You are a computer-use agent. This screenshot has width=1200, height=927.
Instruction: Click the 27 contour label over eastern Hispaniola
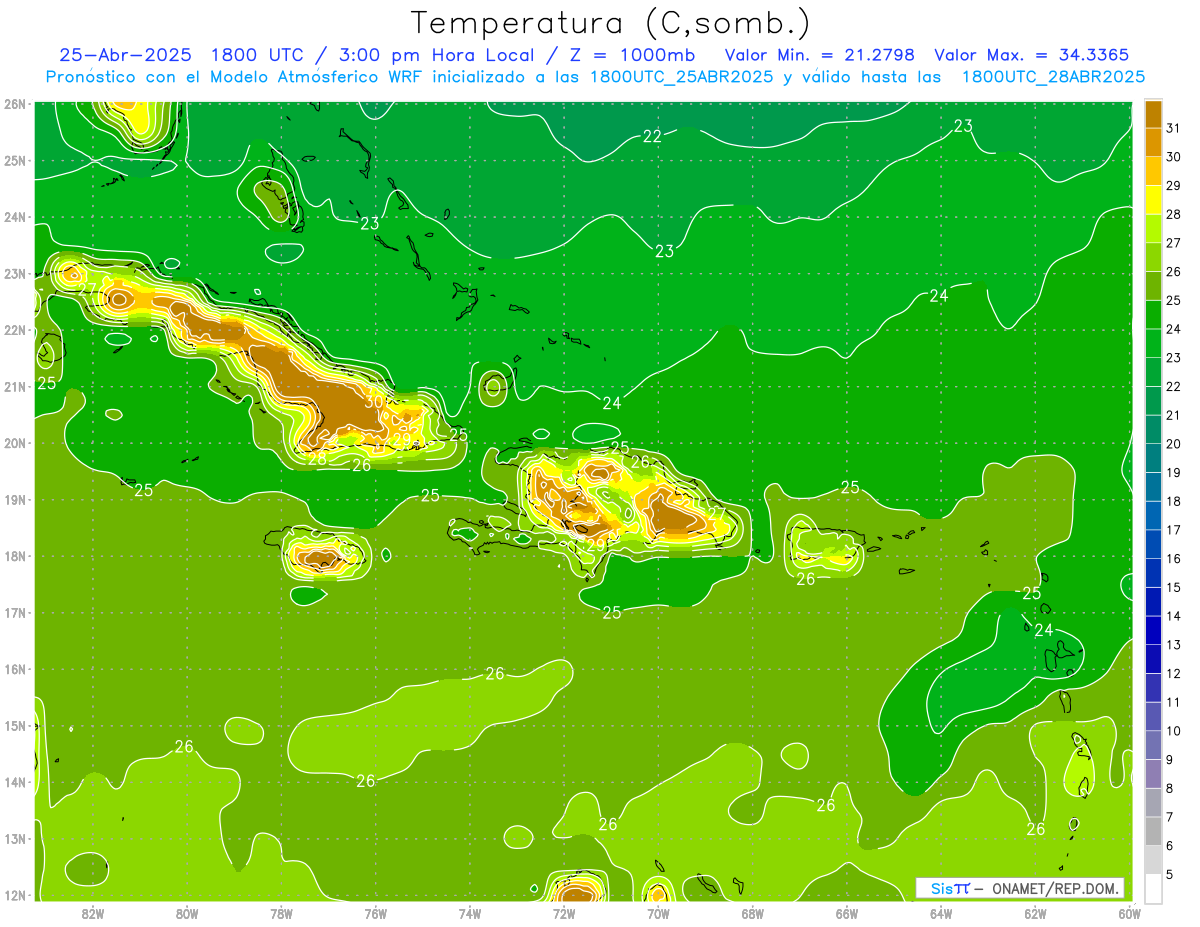tap(717, 513)
